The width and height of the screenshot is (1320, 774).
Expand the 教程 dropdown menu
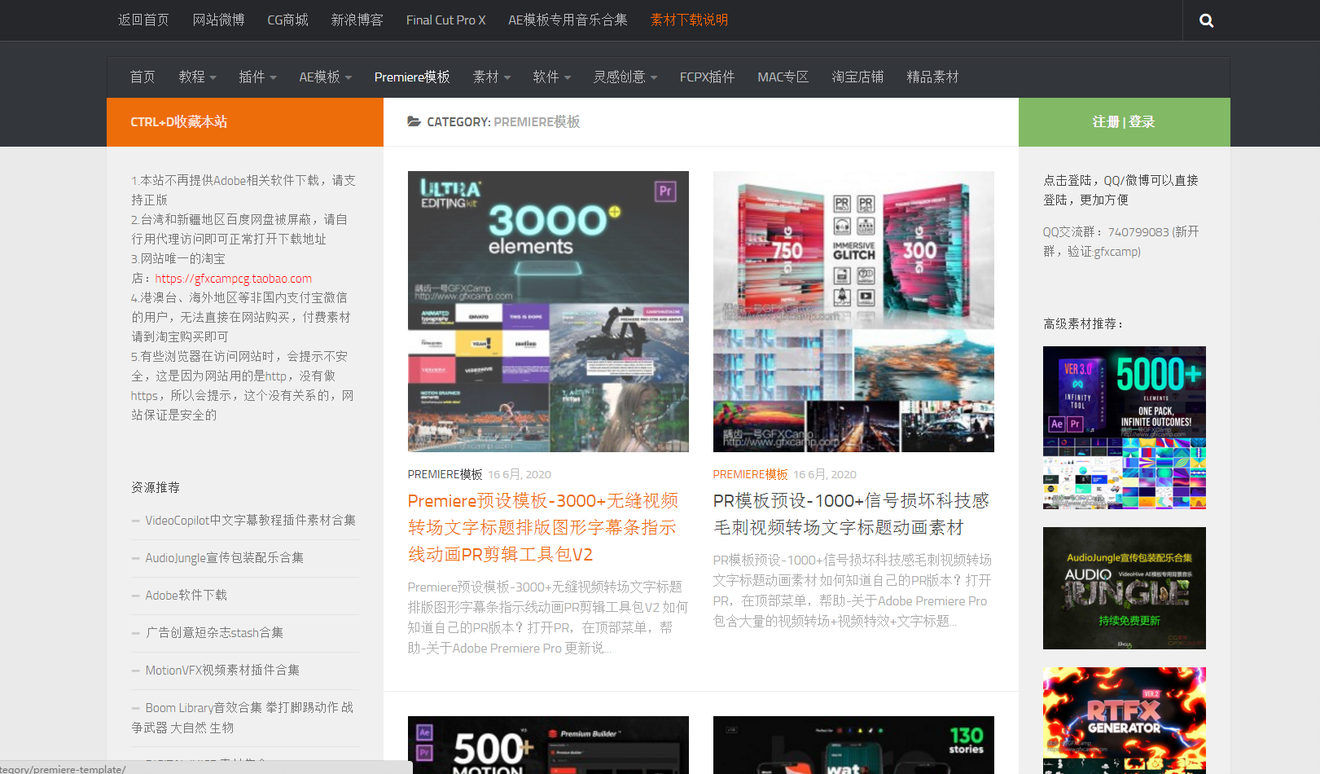(198, 77)
